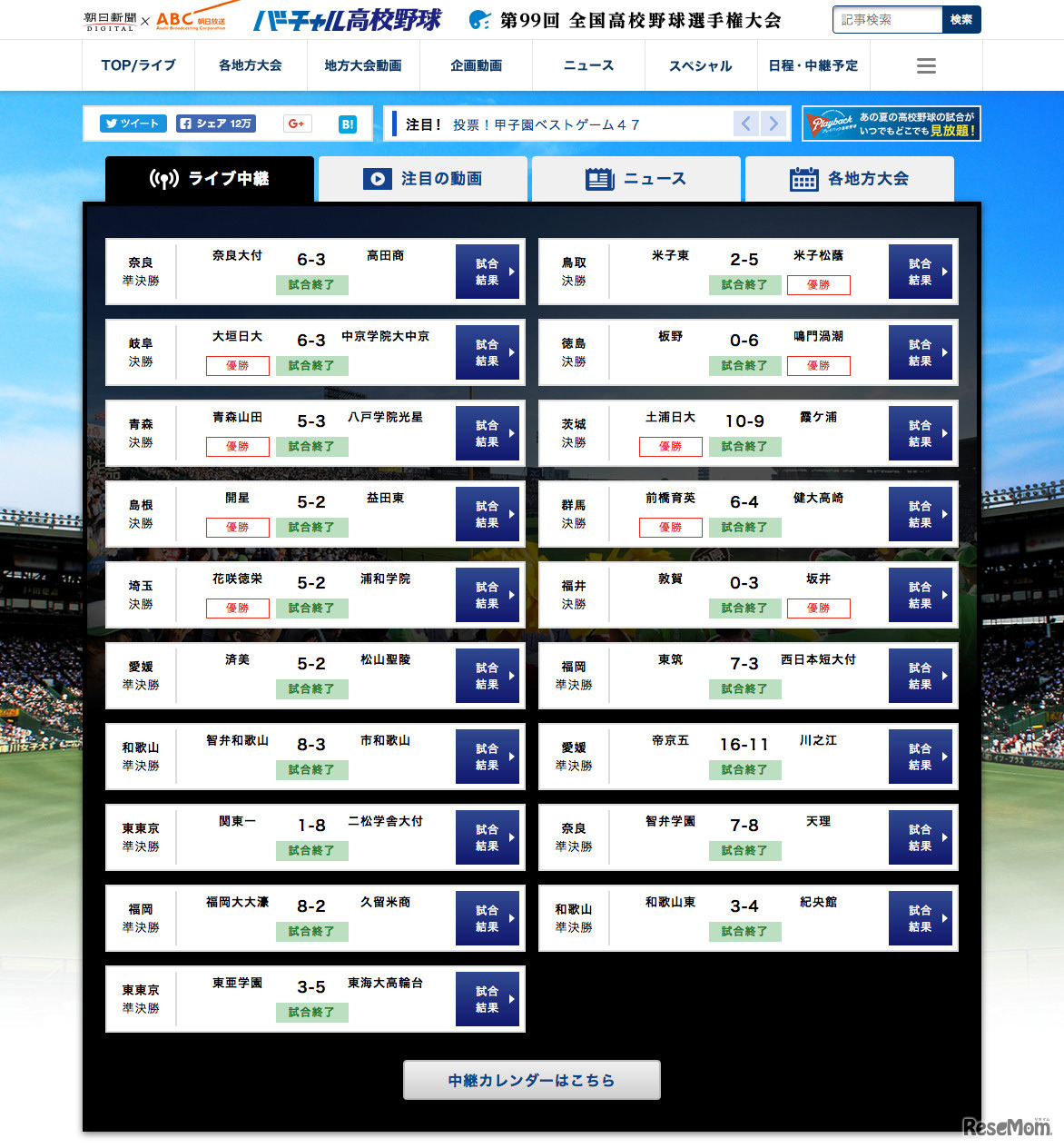Open 日程・中継予定 in the navigation bar

pos(813,65)
